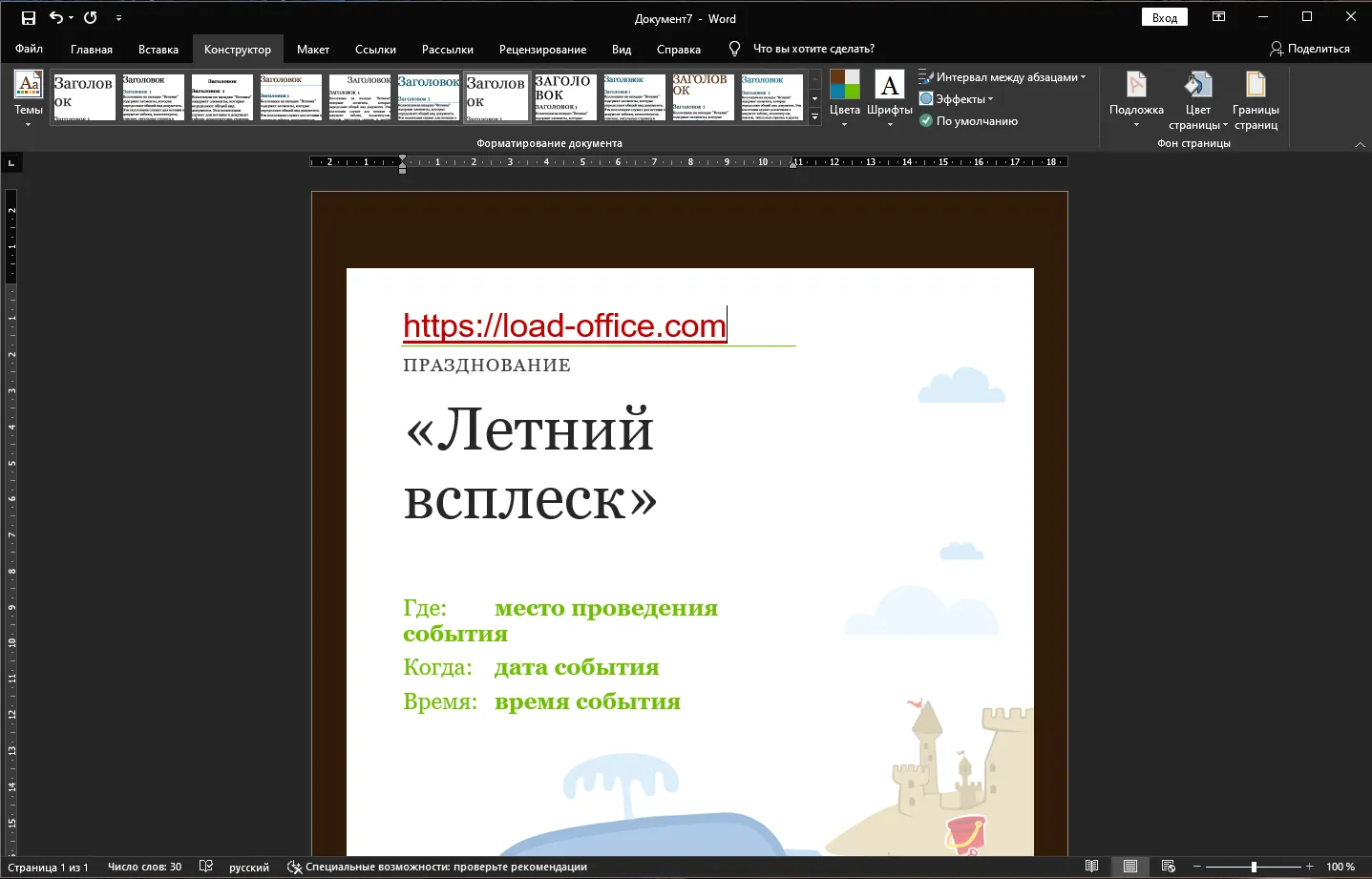Open the Эффекты effects dropdown
The width and height of the screenshot is (1372, 879).
pos(957,99)
